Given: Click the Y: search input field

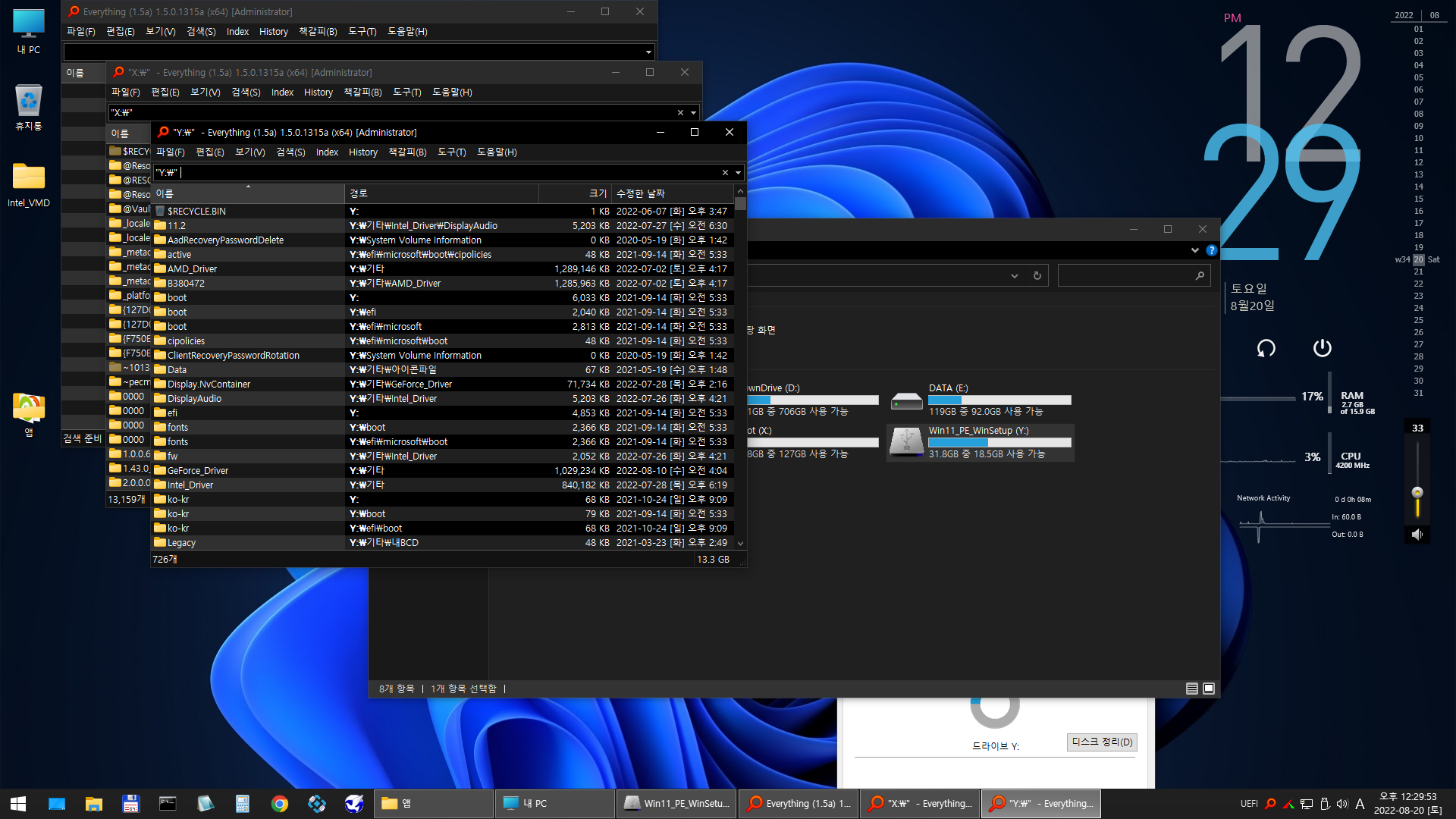Looking at the screenshot, I should coord(438,173).
